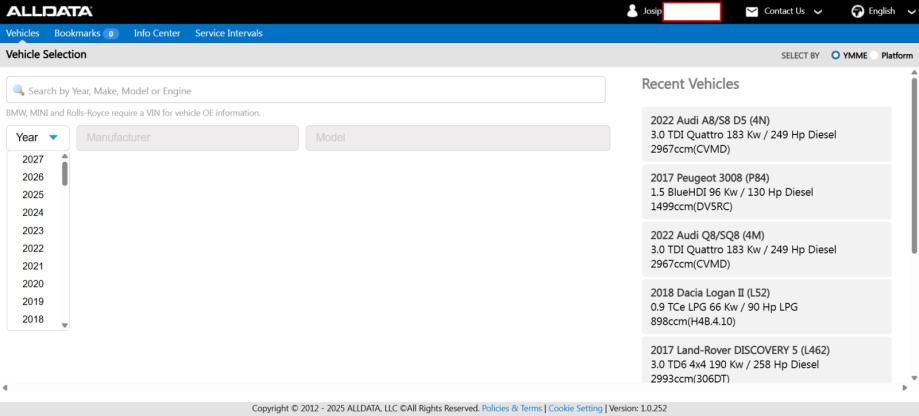This screenshot has height=416, width=919.
Task: Click the ALLDATA logo
Action: coord(49,11)
